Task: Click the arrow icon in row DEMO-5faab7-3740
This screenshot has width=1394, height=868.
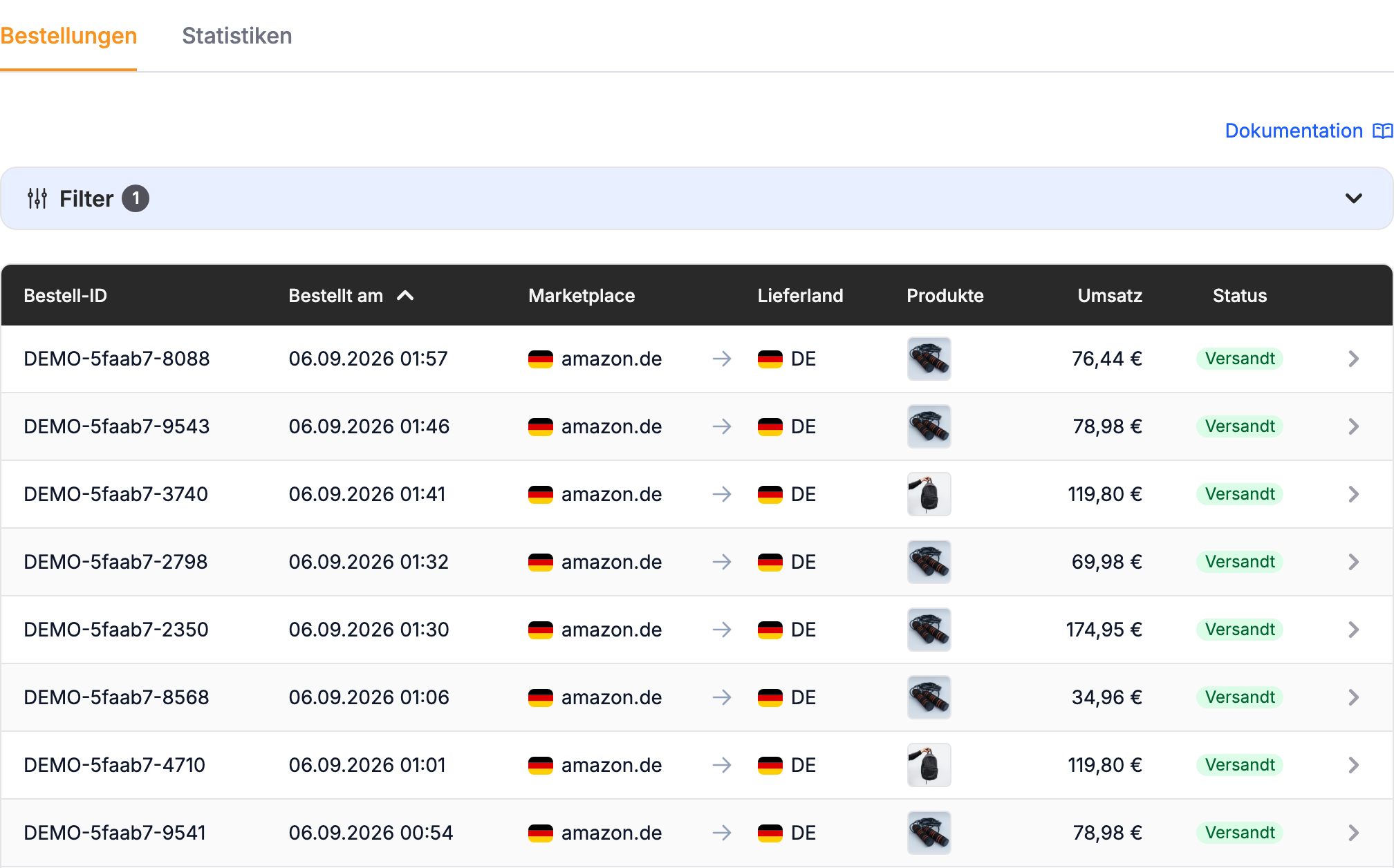Action: (722, 494)
